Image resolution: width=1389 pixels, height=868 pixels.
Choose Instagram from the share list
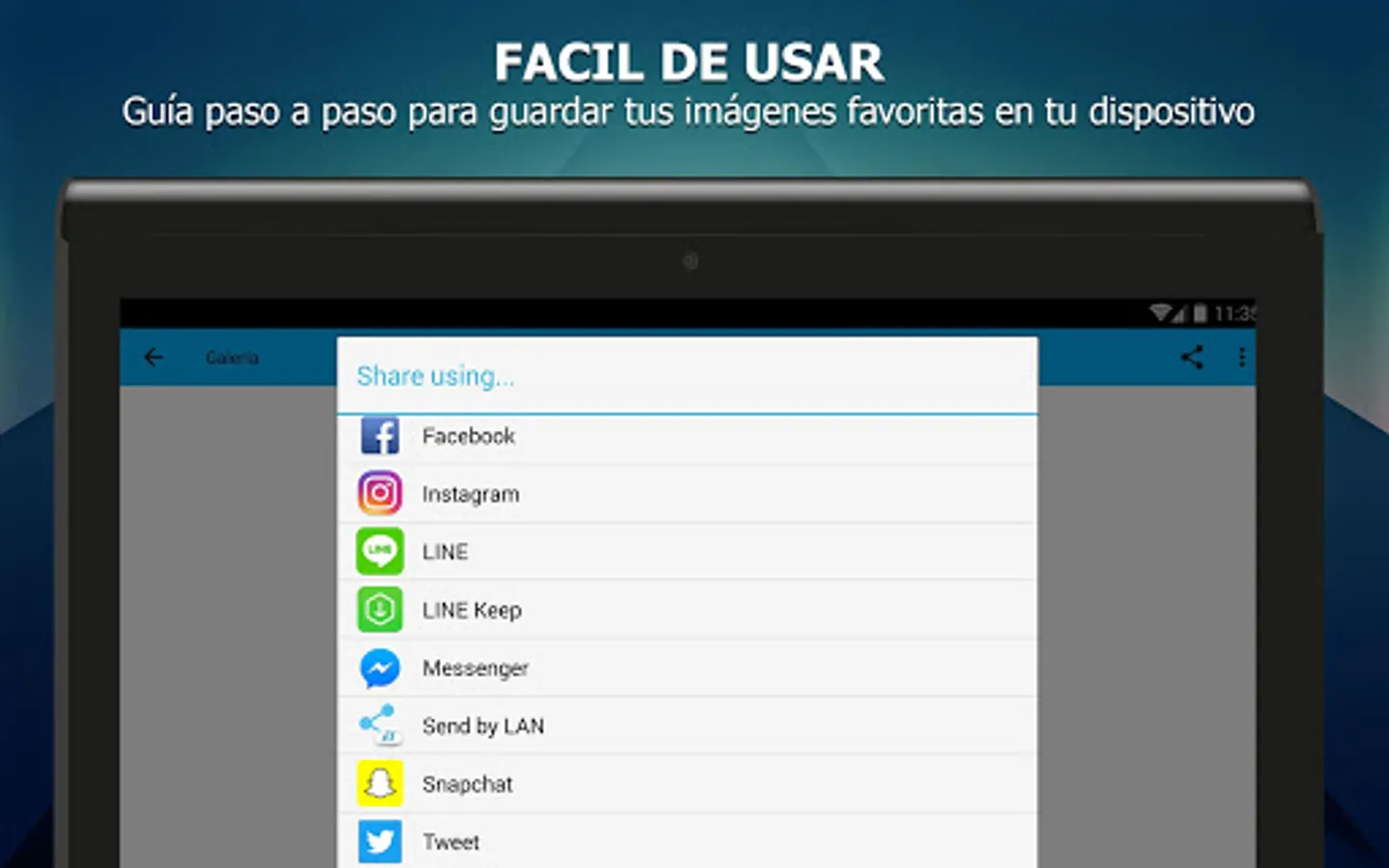688,495
